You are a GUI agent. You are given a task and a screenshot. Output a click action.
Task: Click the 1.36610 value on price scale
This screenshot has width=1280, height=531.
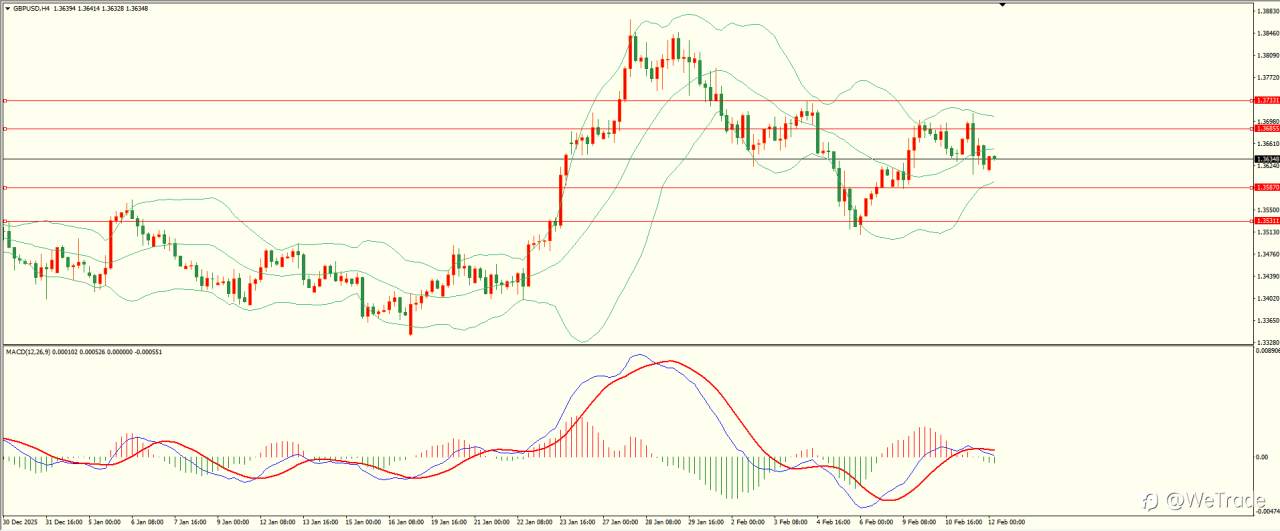point(1269,144)
